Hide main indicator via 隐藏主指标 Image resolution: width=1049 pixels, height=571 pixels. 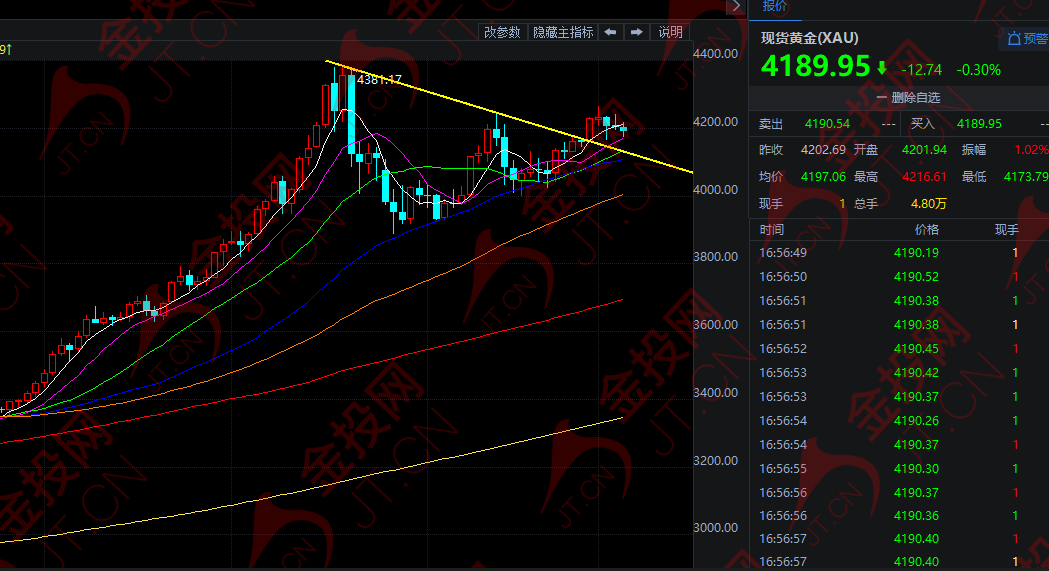(563, 32)
